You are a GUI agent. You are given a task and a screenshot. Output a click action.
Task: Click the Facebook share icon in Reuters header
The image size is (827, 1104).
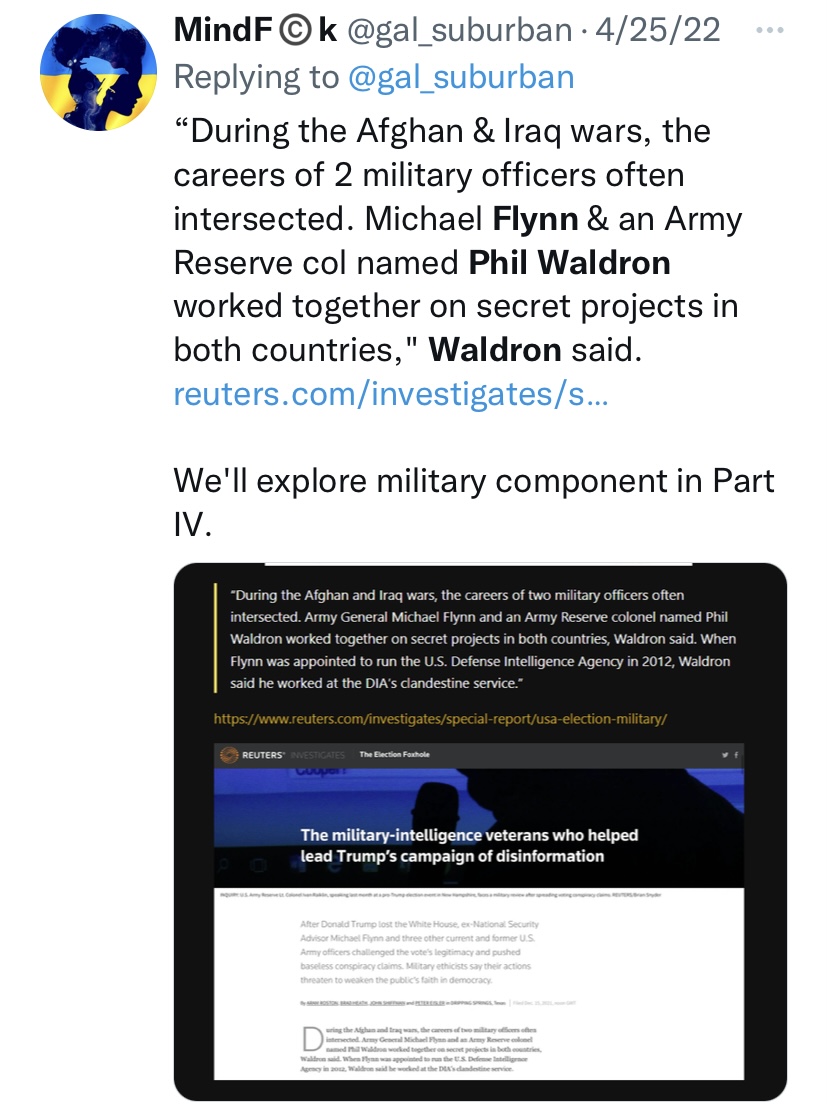[737, 755]
